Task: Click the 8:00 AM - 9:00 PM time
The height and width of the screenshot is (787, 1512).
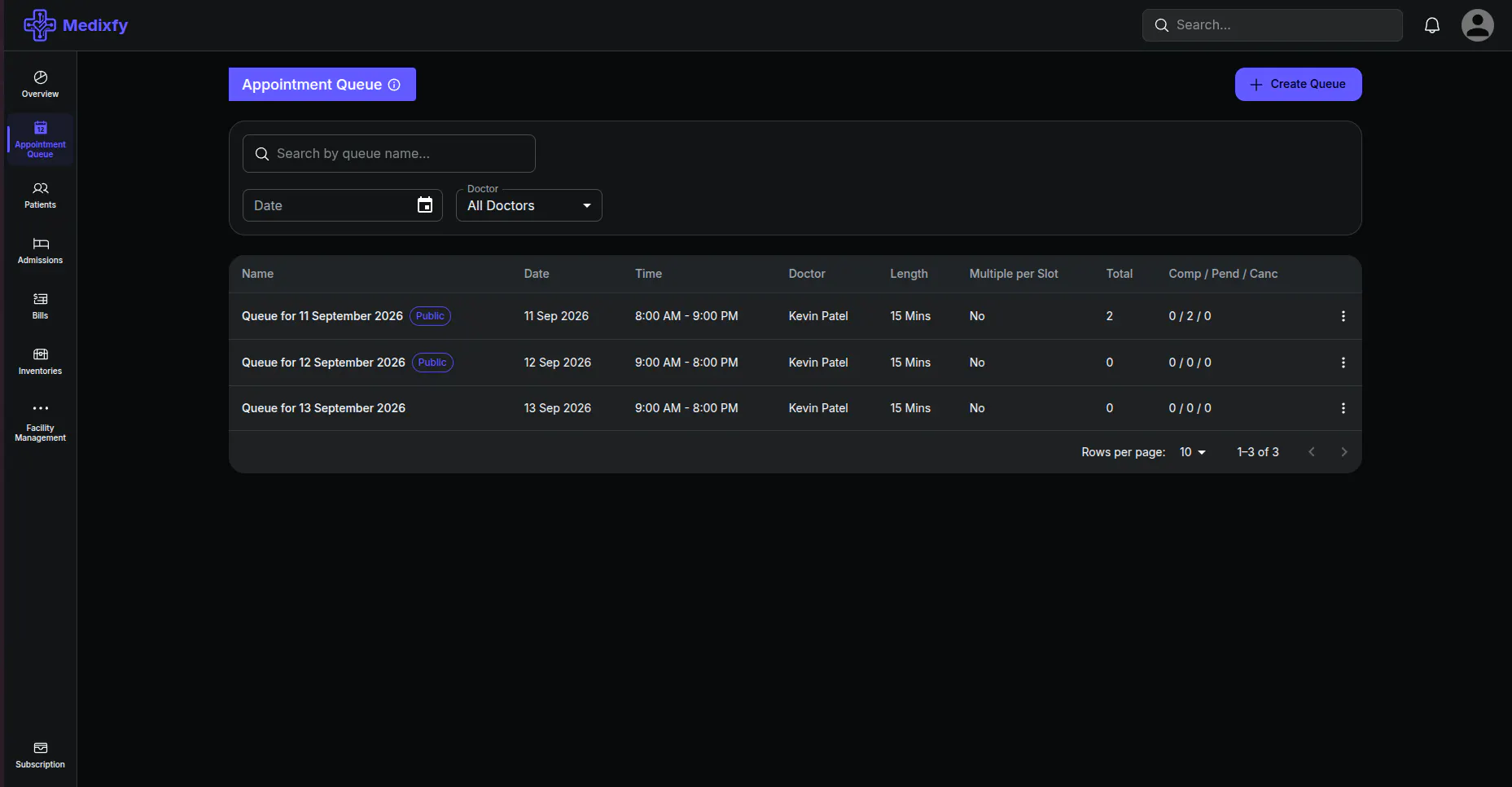Action: click(x=686, y=316)
